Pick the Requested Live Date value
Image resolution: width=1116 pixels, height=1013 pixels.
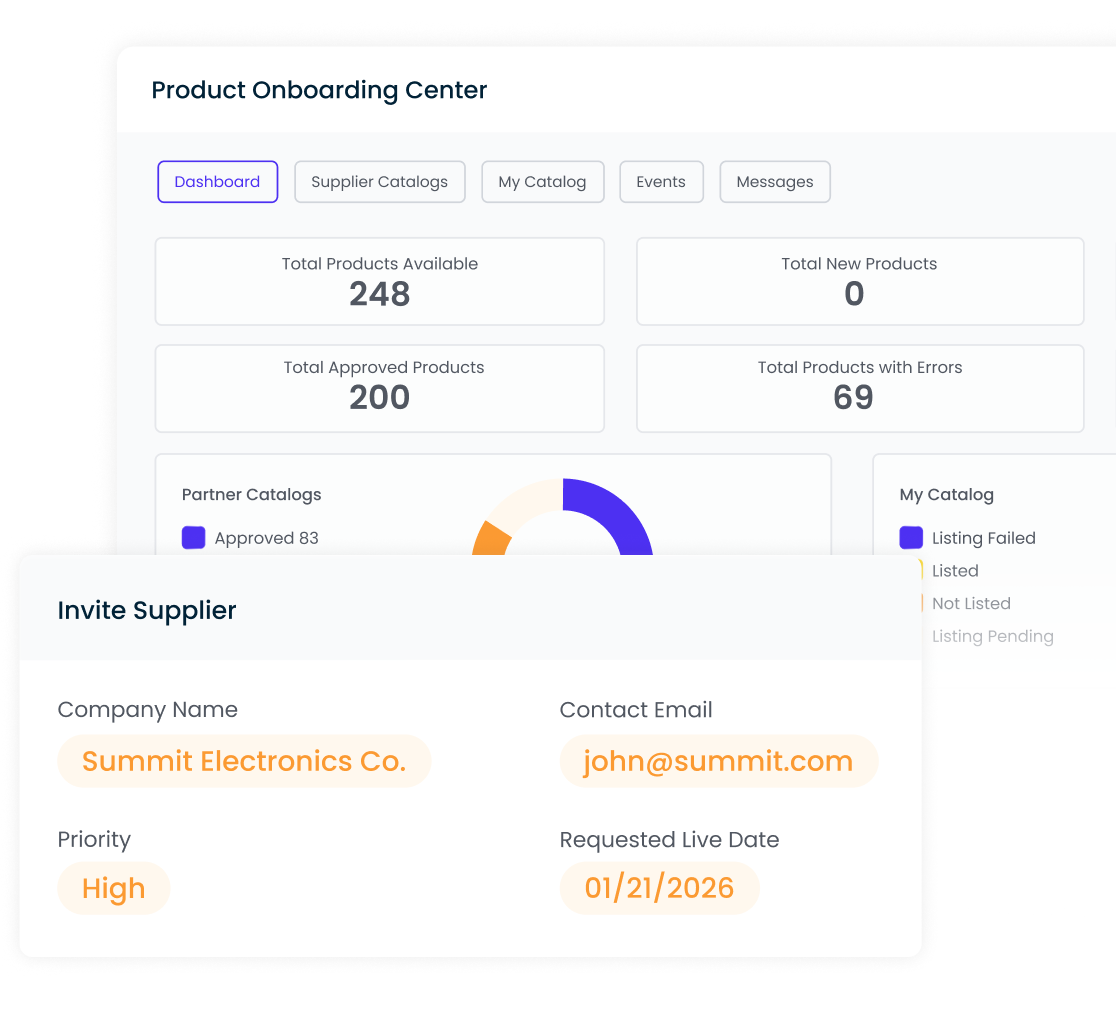pyautogui.click(x=659, y=888)
